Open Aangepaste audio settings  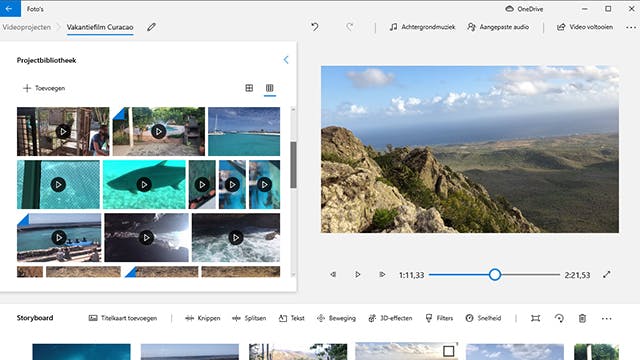[x=498, y=27]
